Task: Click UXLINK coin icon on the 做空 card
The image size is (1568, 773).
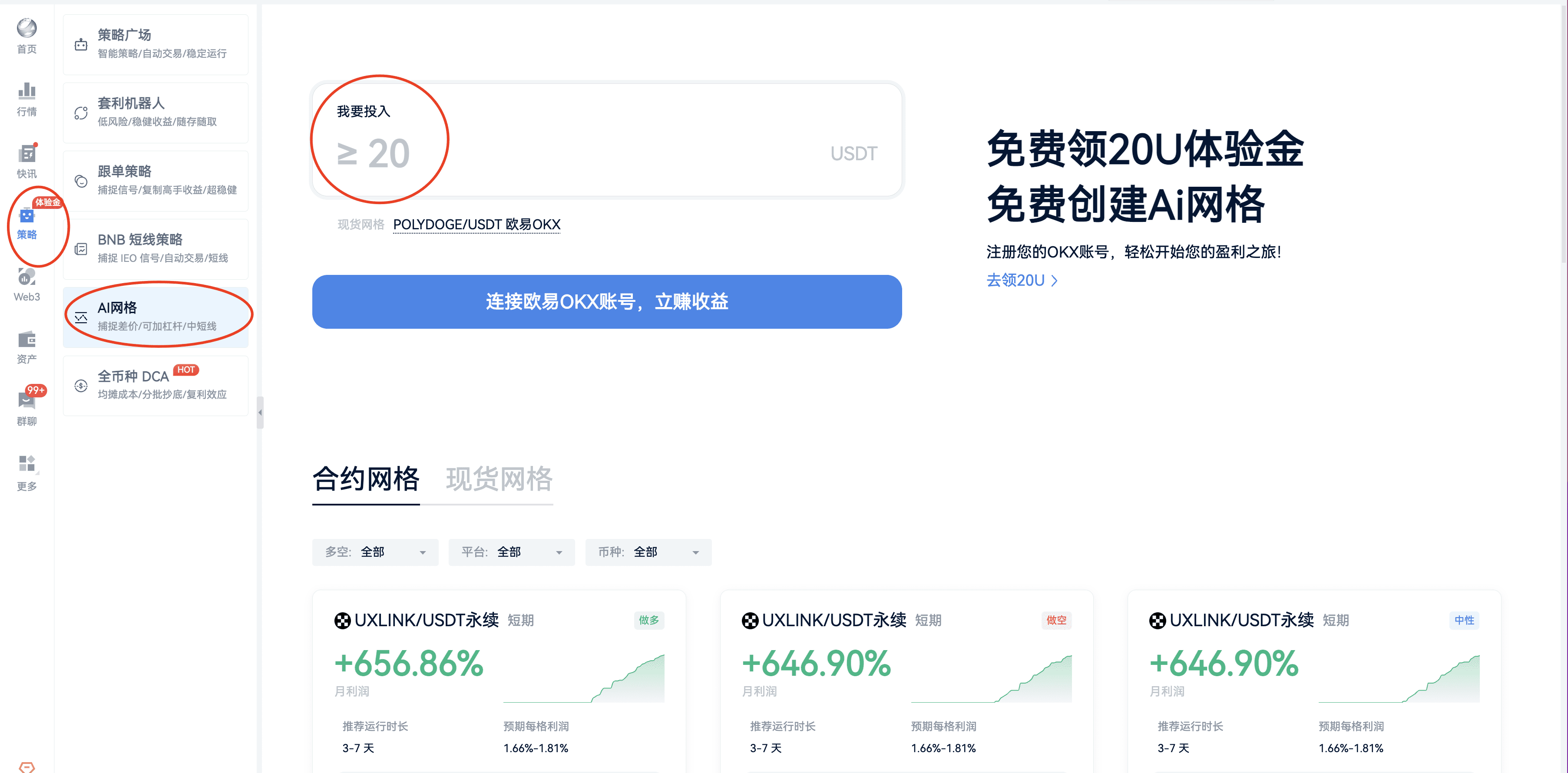Action: [x=750, y=620]
